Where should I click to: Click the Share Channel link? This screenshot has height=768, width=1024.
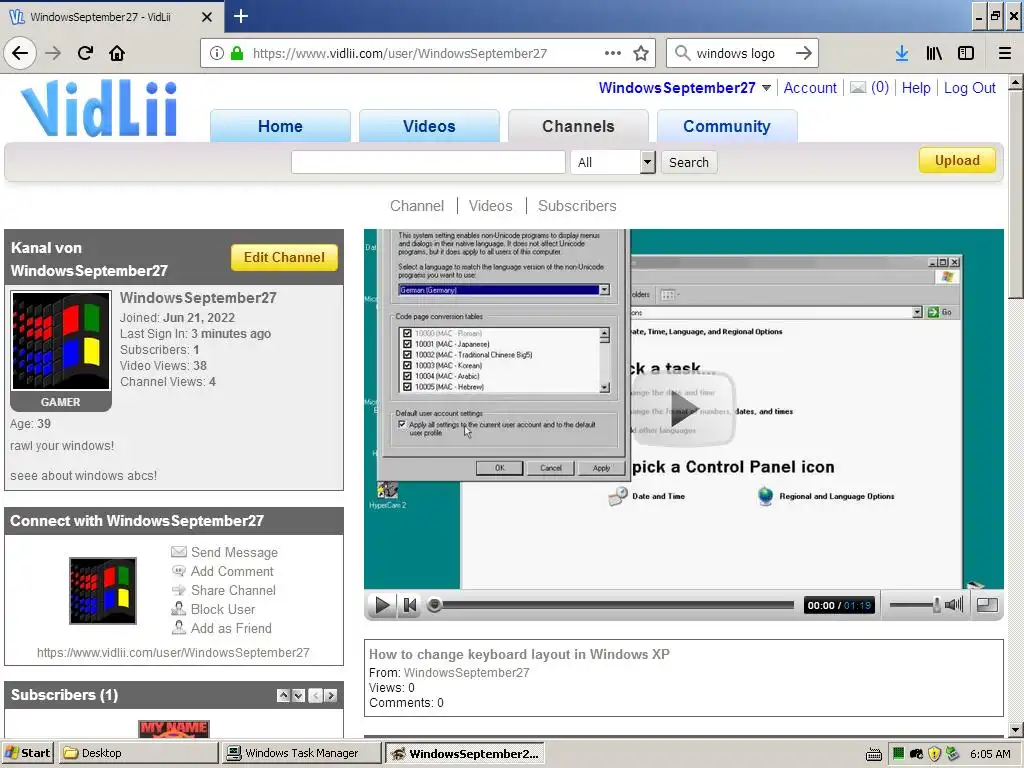[233, 590]
